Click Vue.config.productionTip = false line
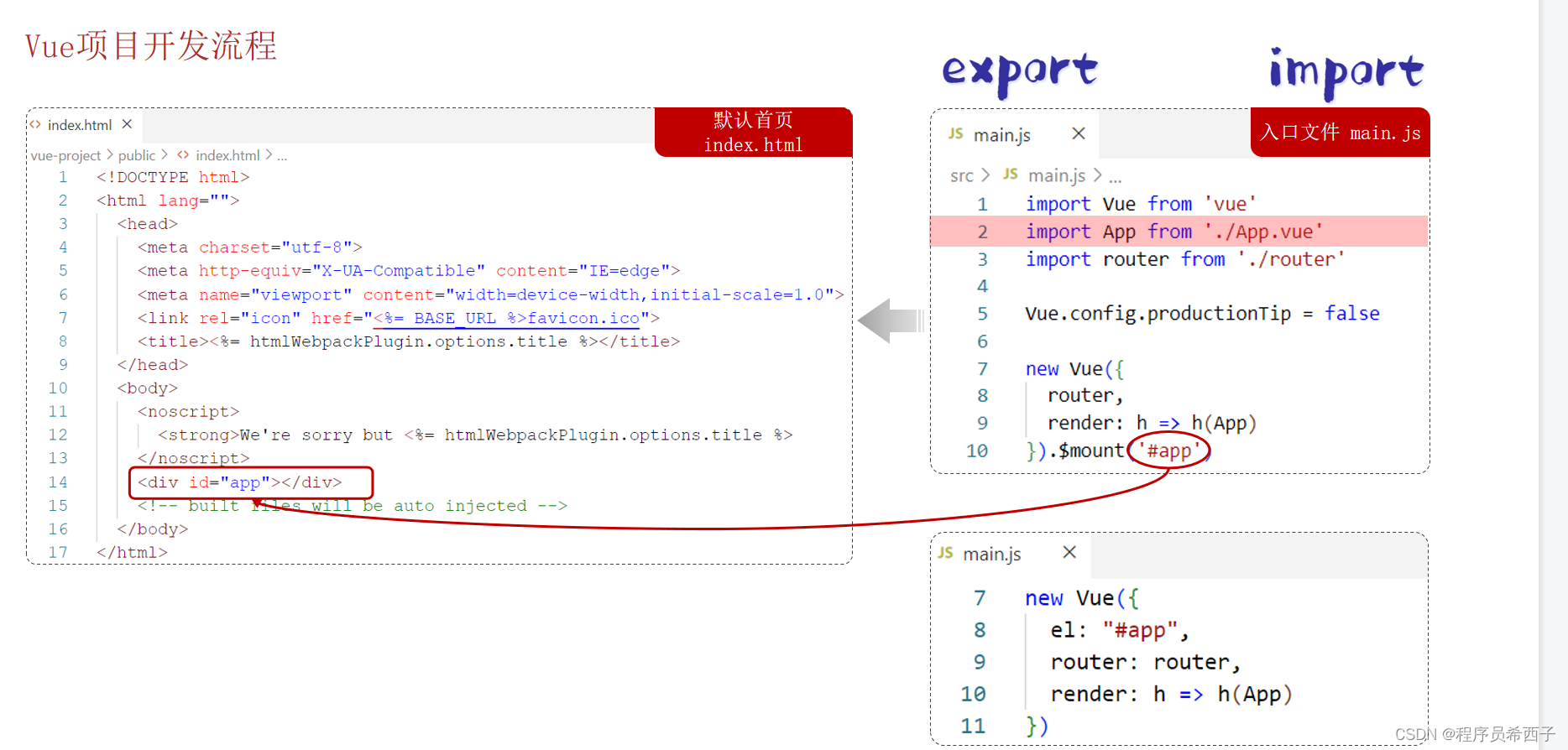The image size is (1568, 750). point(1202,314)
